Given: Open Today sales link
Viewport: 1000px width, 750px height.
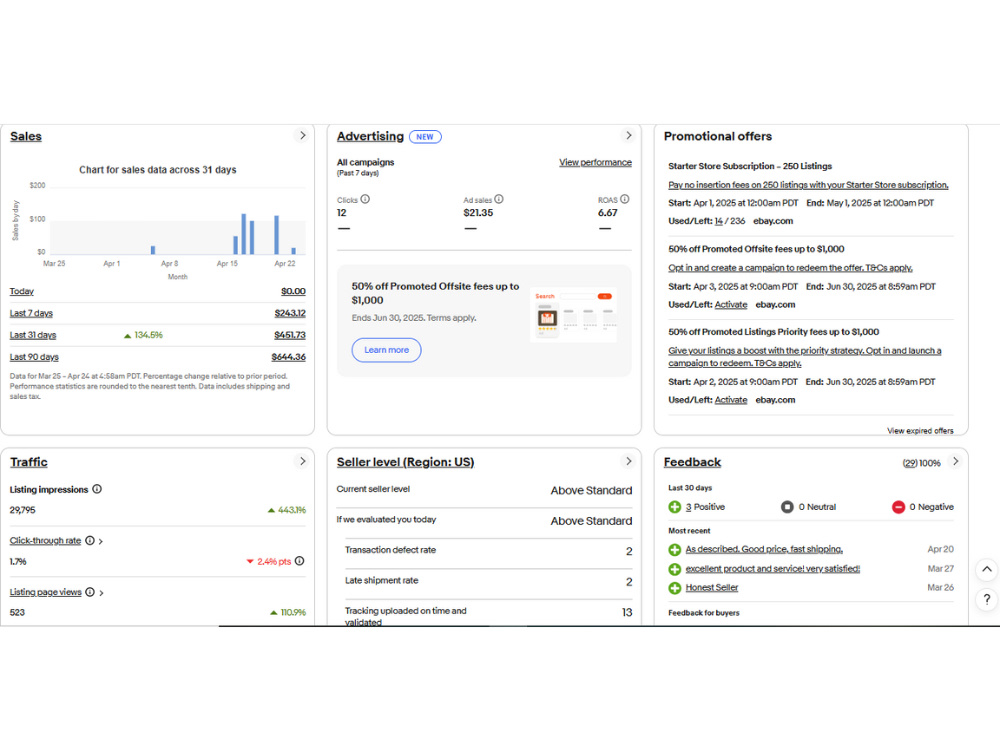Looking at the screenshot, I should tap(22, 291).
